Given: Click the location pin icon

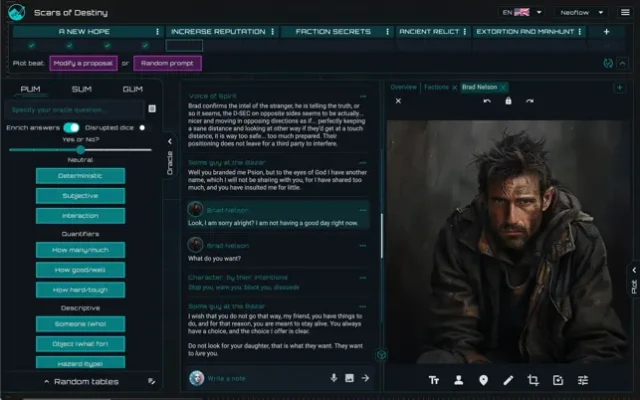Looking at the screenshot, I should [483, 380].
